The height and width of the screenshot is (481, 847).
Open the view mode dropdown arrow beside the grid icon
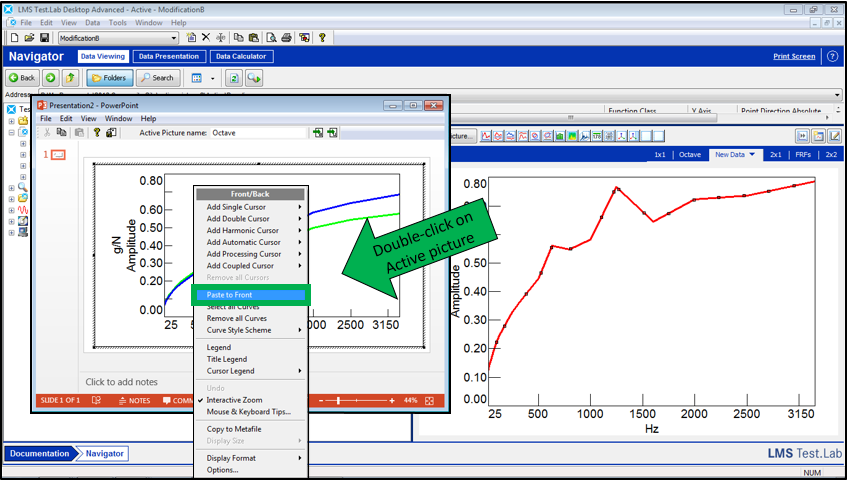pyautogui.click(x=212, y=78)
